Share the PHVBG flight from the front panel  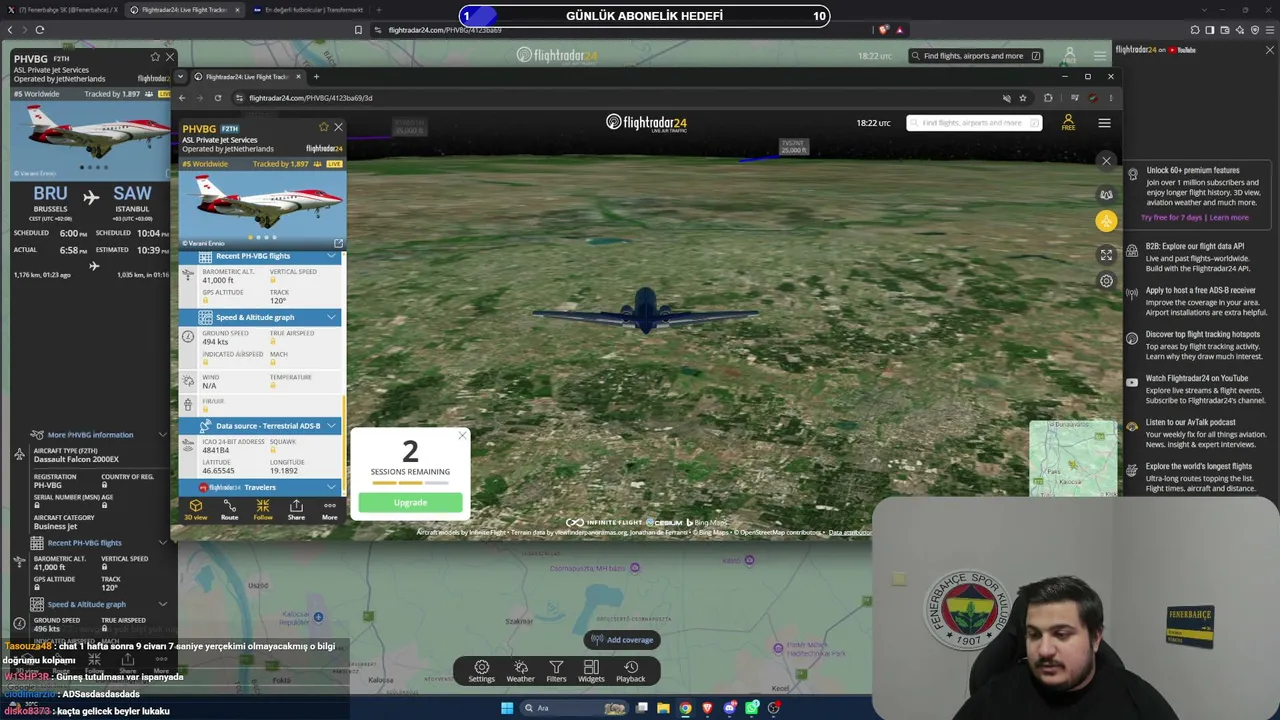click(296, 509)
